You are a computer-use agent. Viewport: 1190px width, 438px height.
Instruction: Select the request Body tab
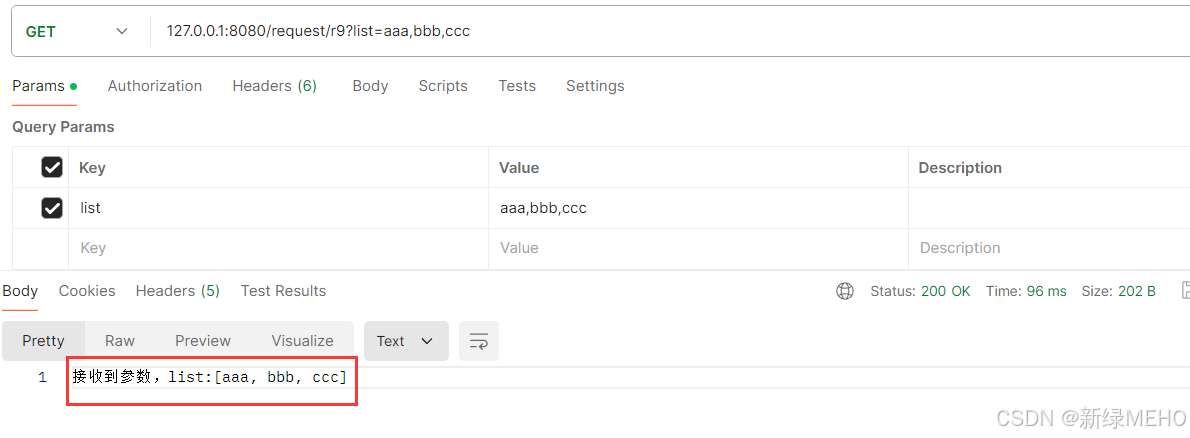click(x=370, y=86)
